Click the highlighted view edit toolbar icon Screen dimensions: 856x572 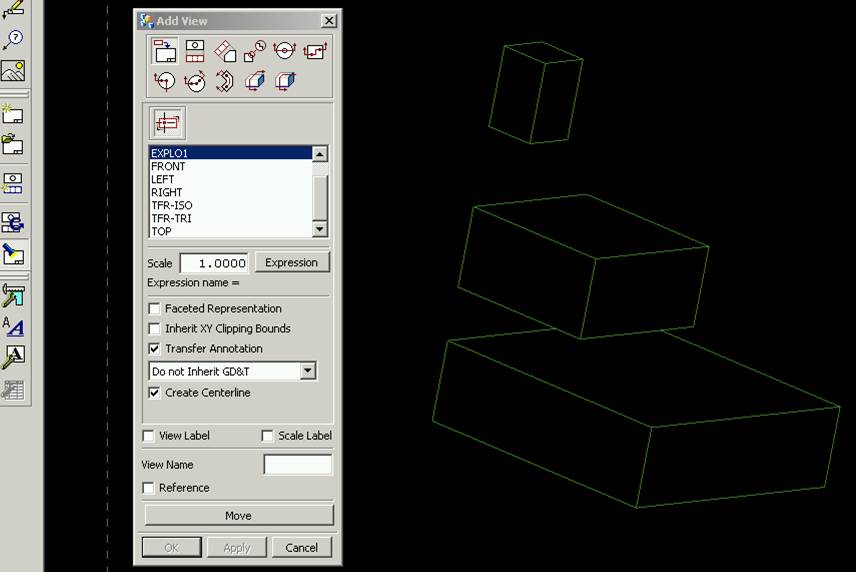point(13,254)
